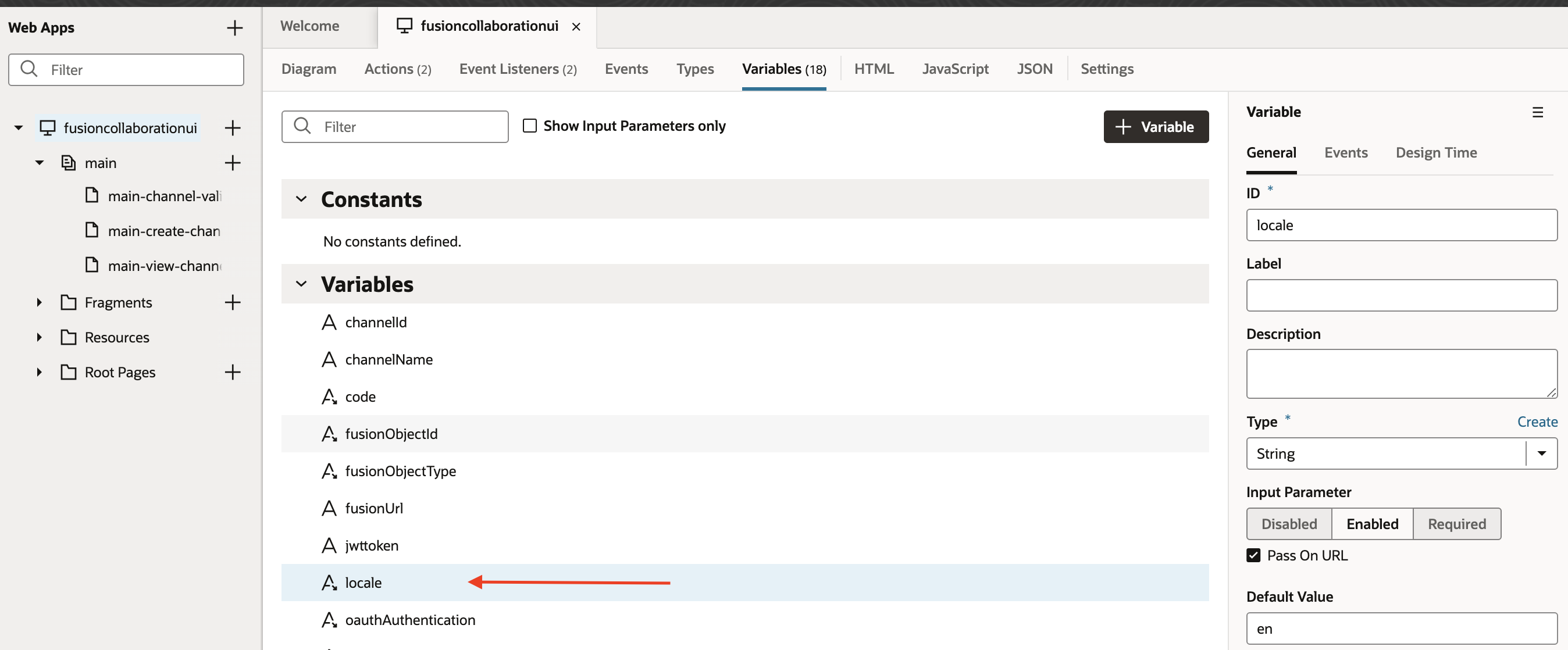Collapse the Constants section
The width and height of the screenshot is (1568, 650).
tap(301, 199)
